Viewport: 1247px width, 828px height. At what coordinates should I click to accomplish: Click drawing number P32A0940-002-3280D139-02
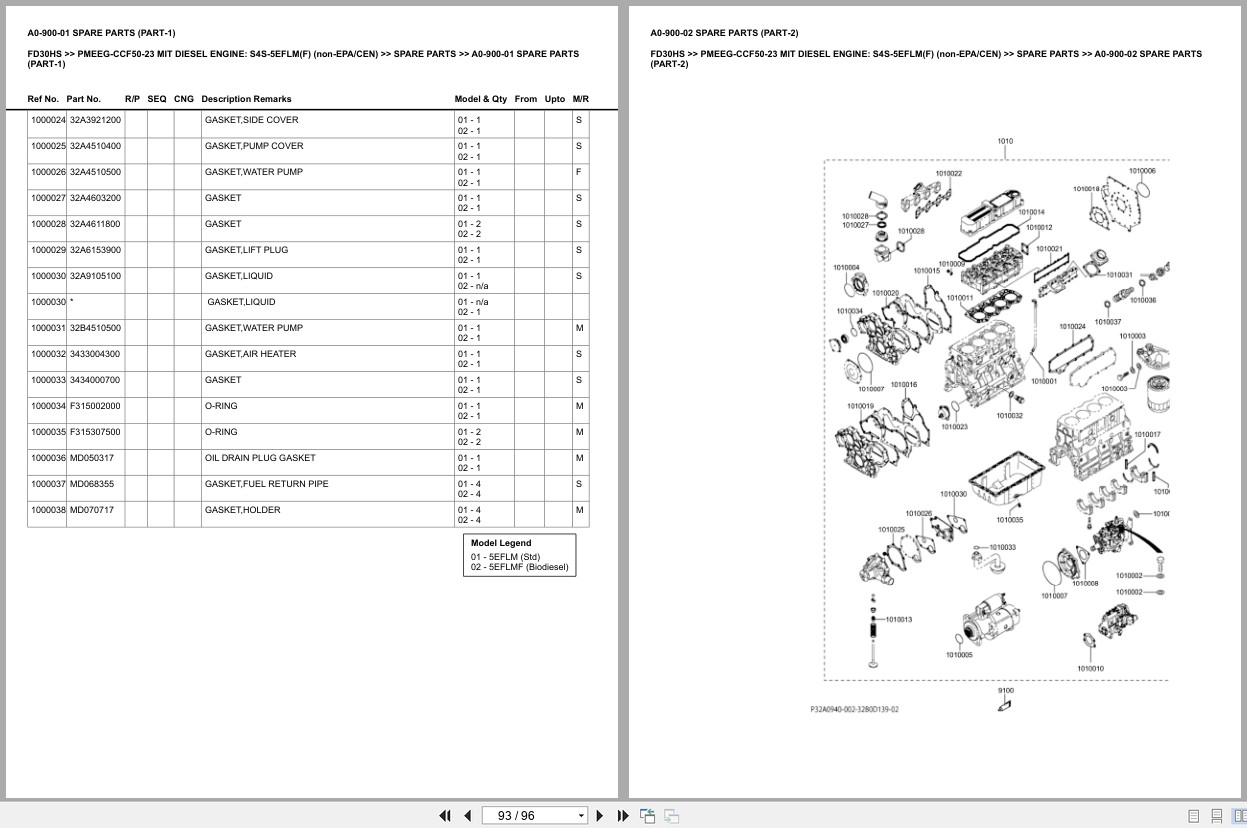[854, 709]
